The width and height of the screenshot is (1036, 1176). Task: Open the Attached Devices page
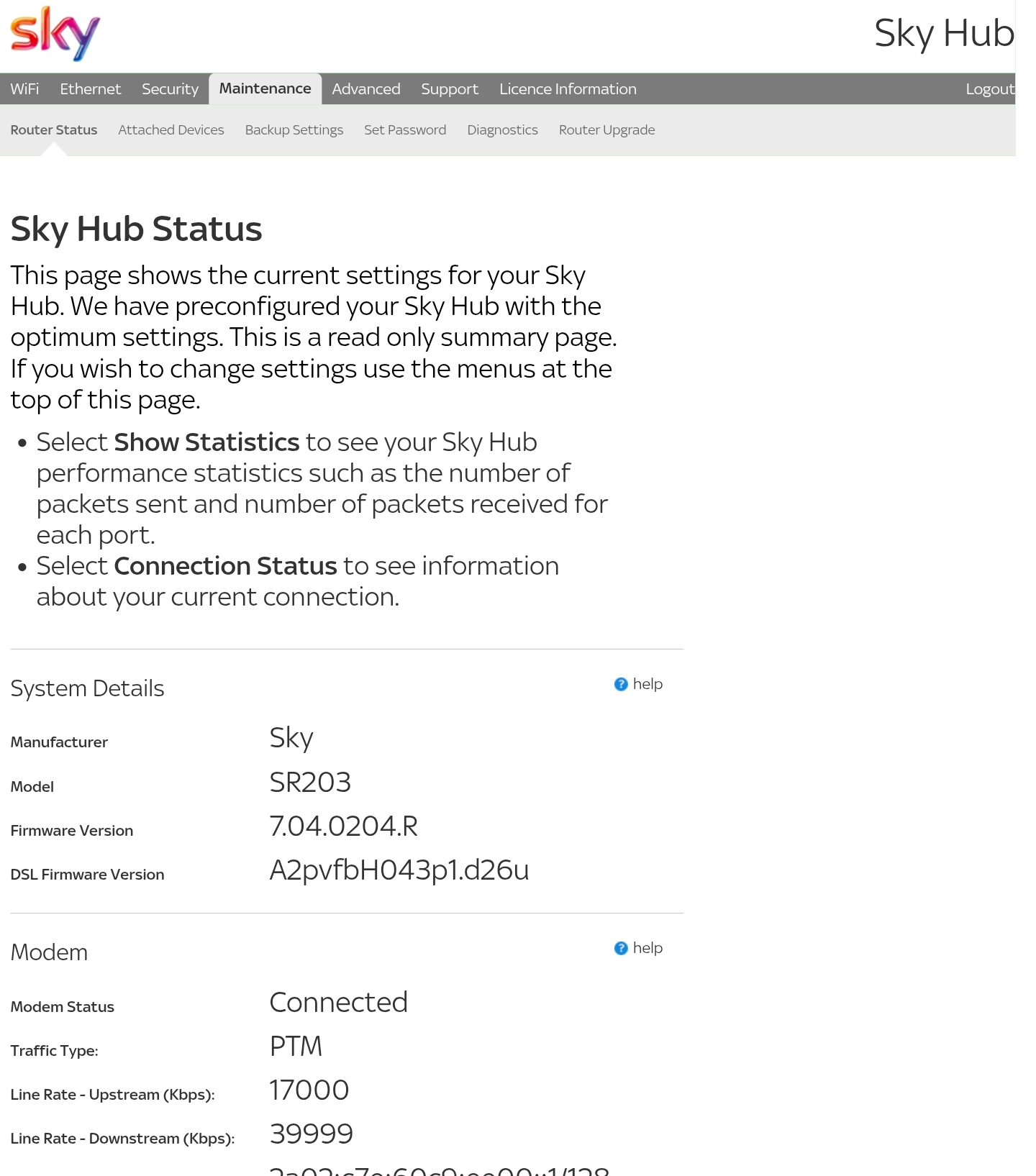click(171, 130)
